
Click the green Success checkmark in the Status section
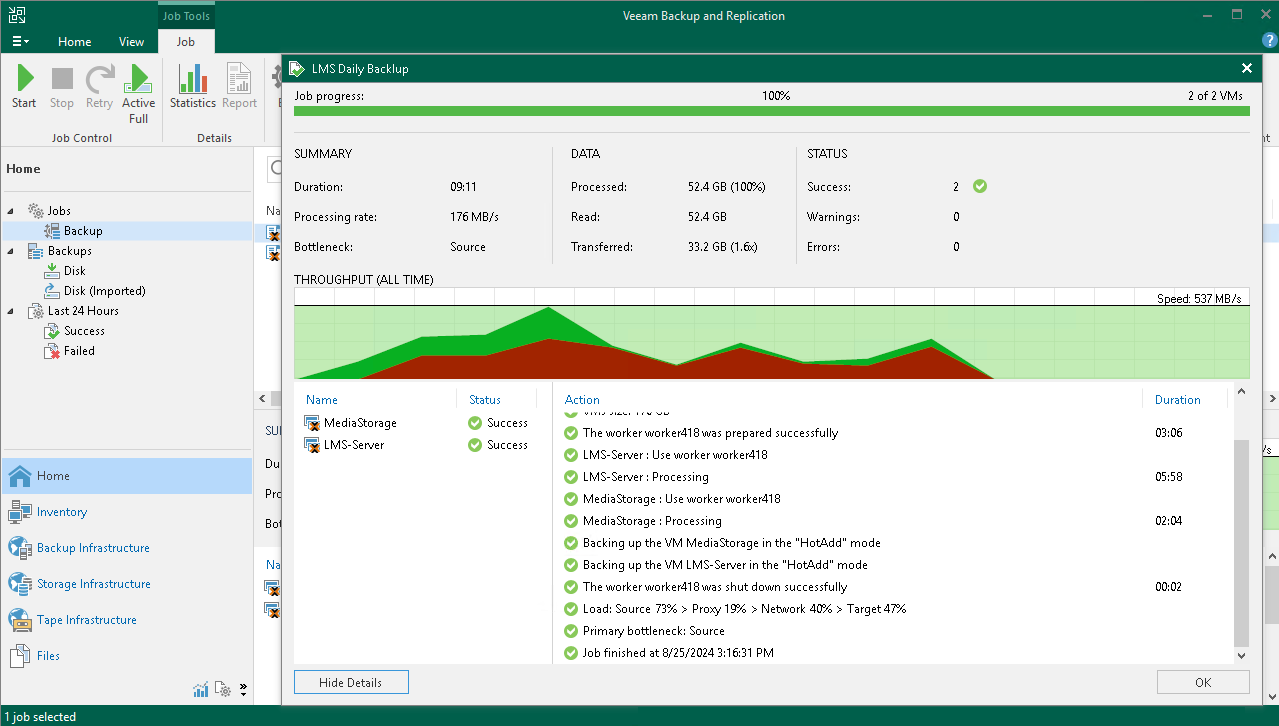tap(980, 186)
